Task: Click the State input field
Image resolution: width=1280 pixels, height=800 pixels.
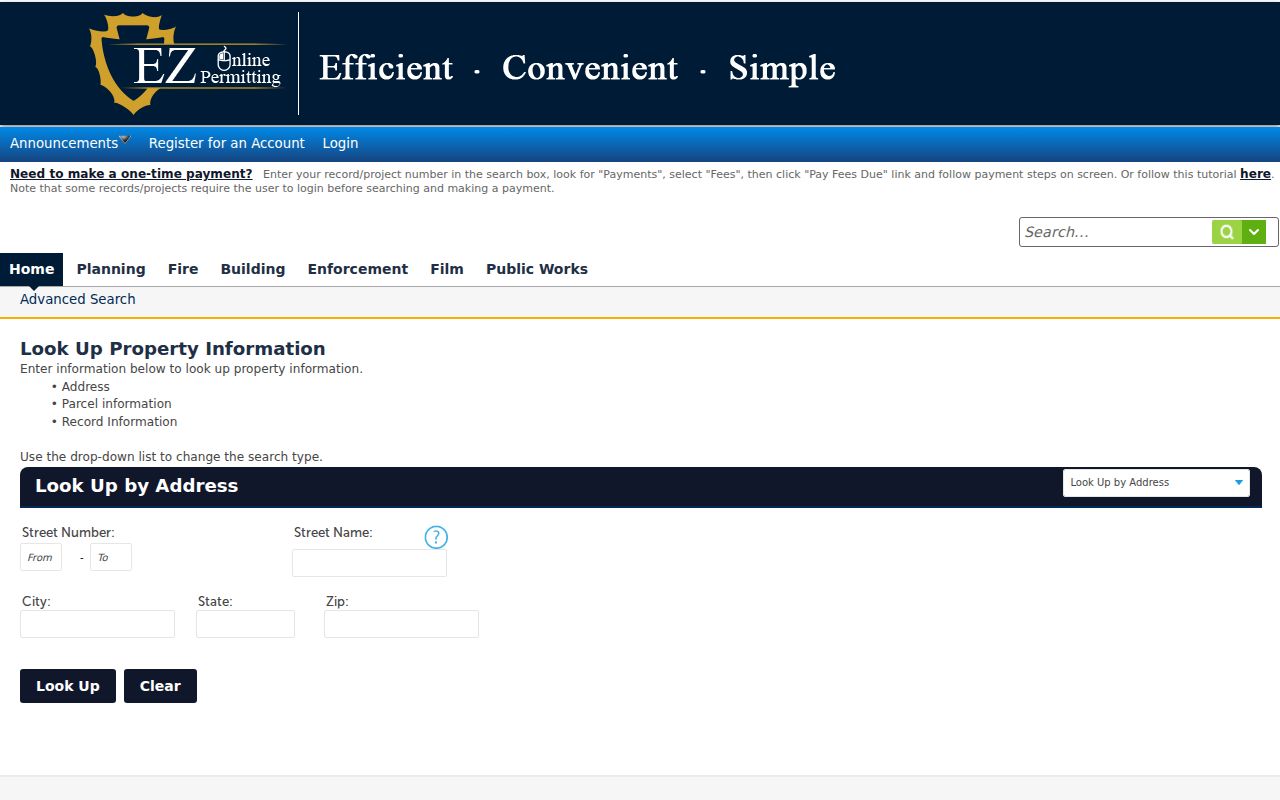Action: 245,624
